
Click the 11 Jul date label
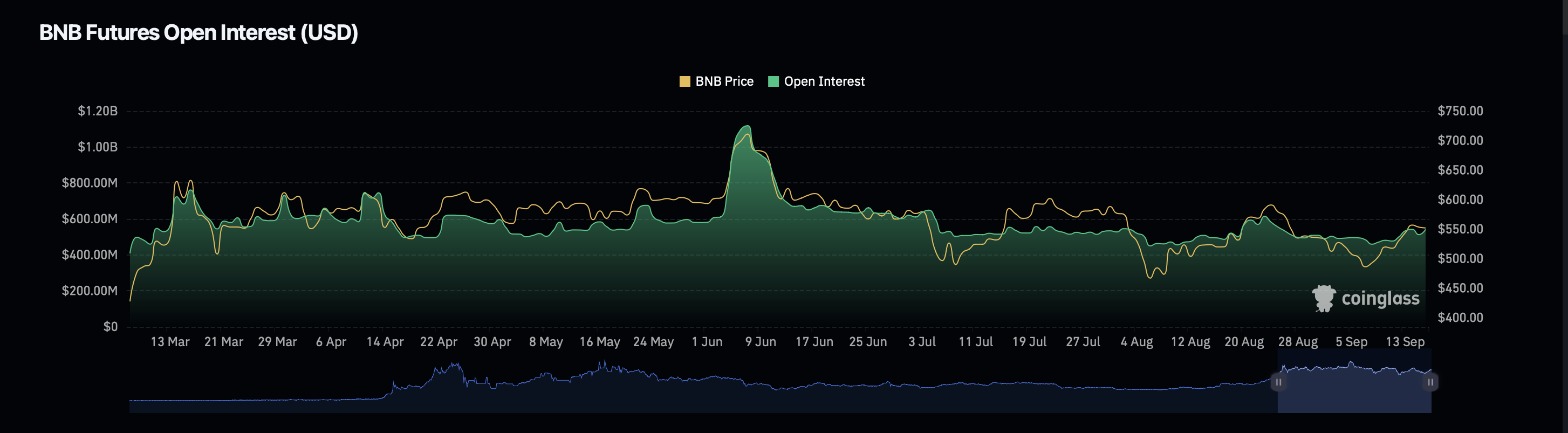pyautogui.click(x=976, y=342)
